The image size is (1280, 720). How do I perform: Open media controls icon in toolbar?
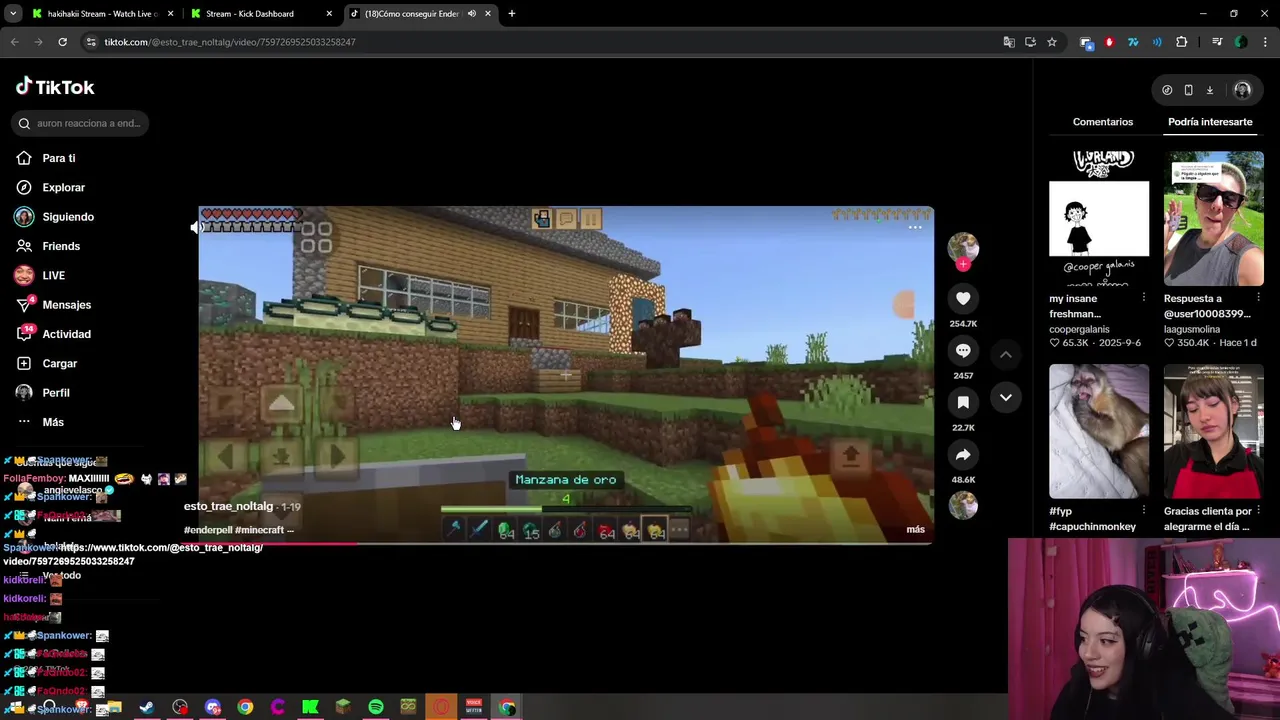coord(1217,42)
